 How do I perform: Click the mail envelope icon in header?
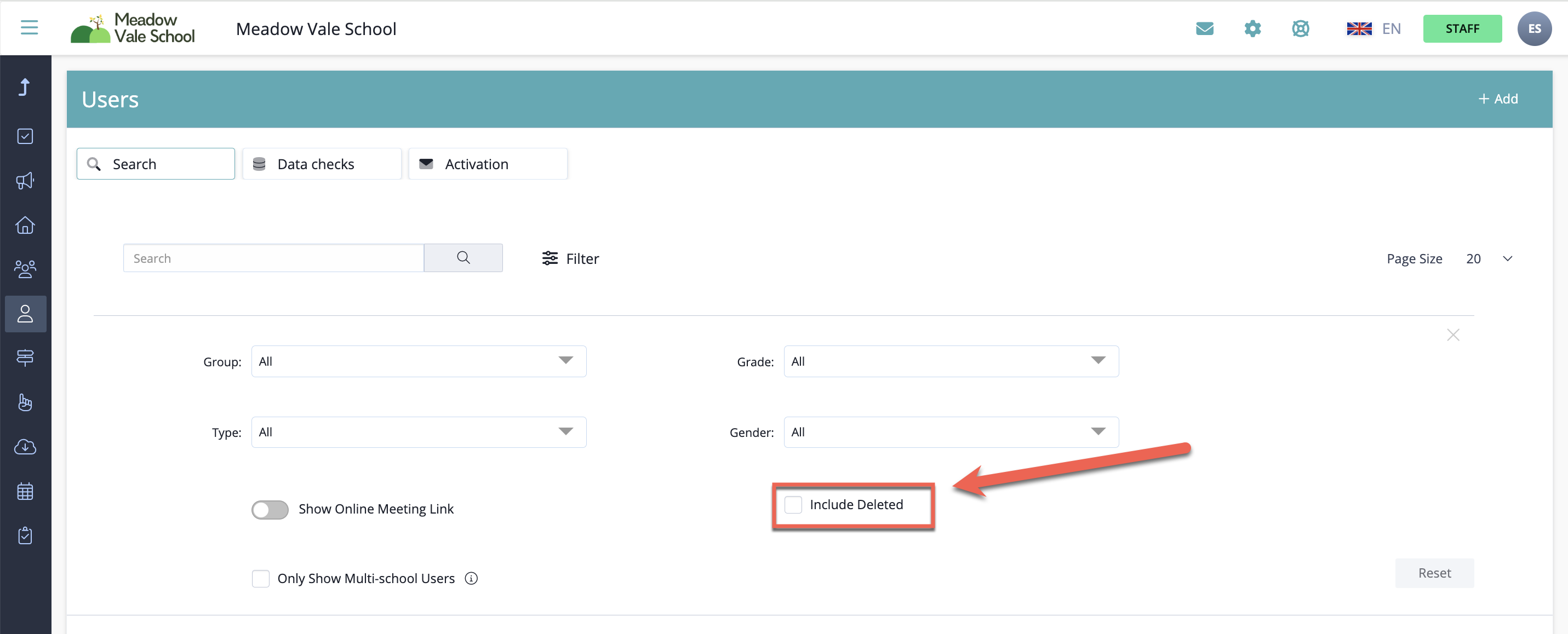pyautogui.click(x=1204, y=28)
